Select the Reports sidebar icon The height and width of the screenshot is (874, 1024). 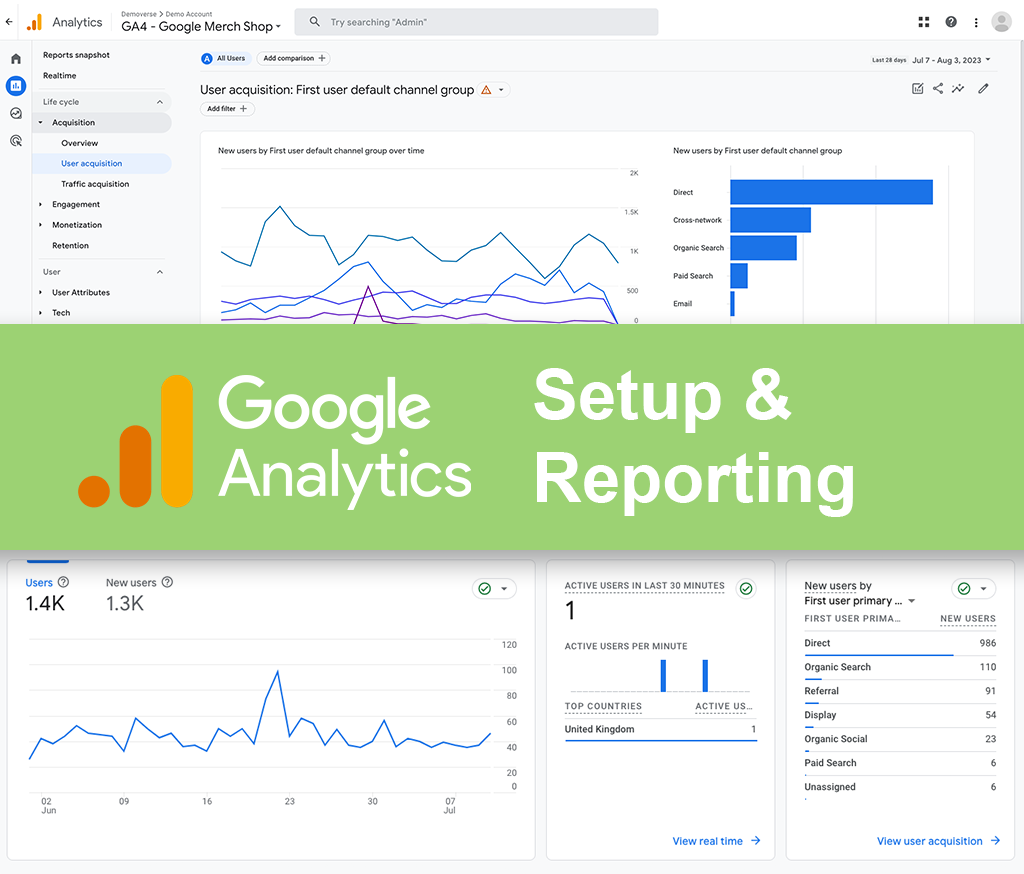pos(16,86)
